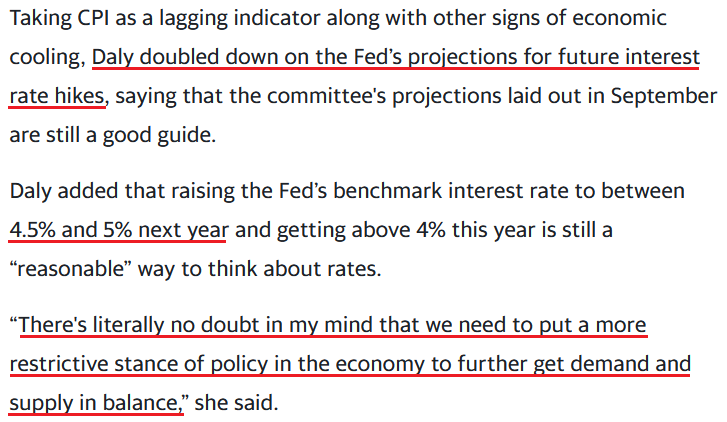Click the word "September" in first paragraph
The width and height of the screenshot is (727, 422).
click(x=664, y=97)
